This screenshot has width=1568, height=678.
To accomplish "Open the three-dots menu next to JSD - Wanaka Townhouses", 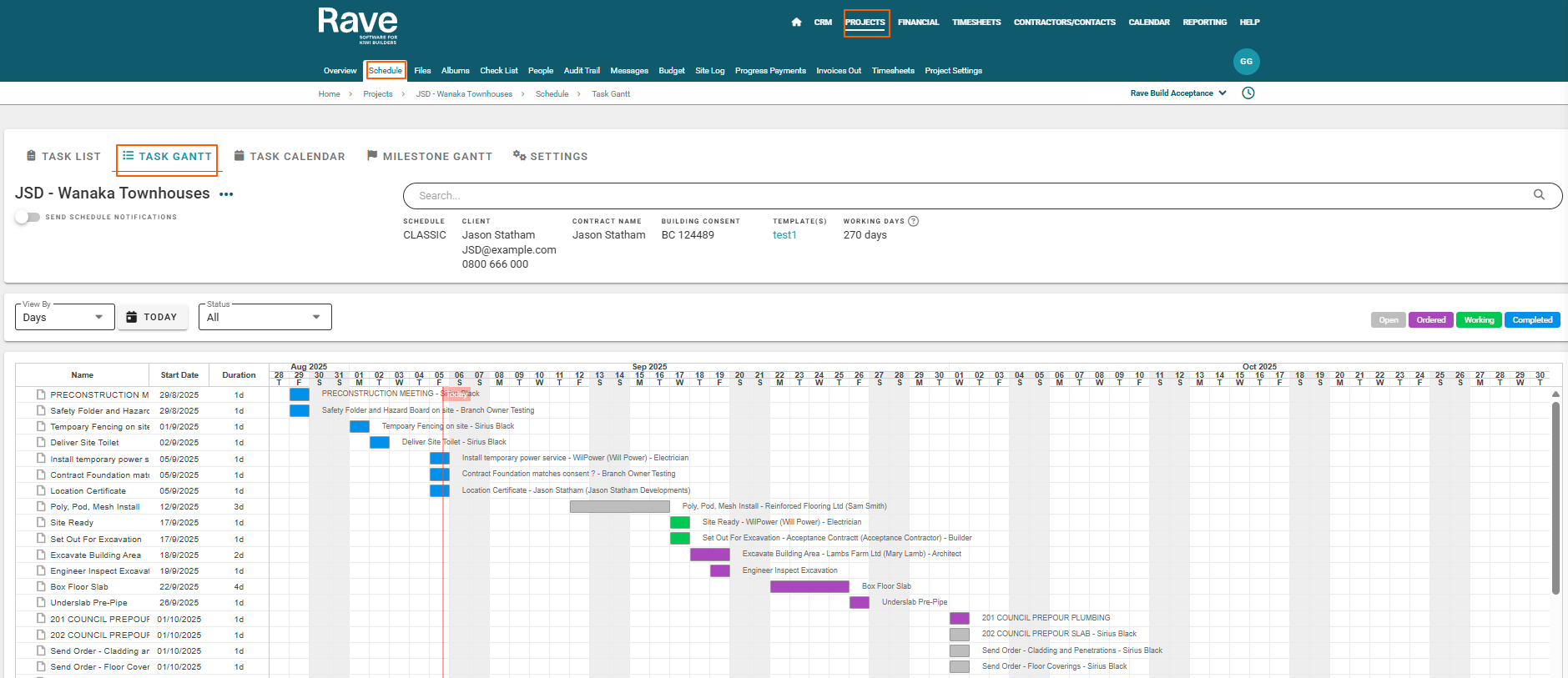I will [226, 194].
